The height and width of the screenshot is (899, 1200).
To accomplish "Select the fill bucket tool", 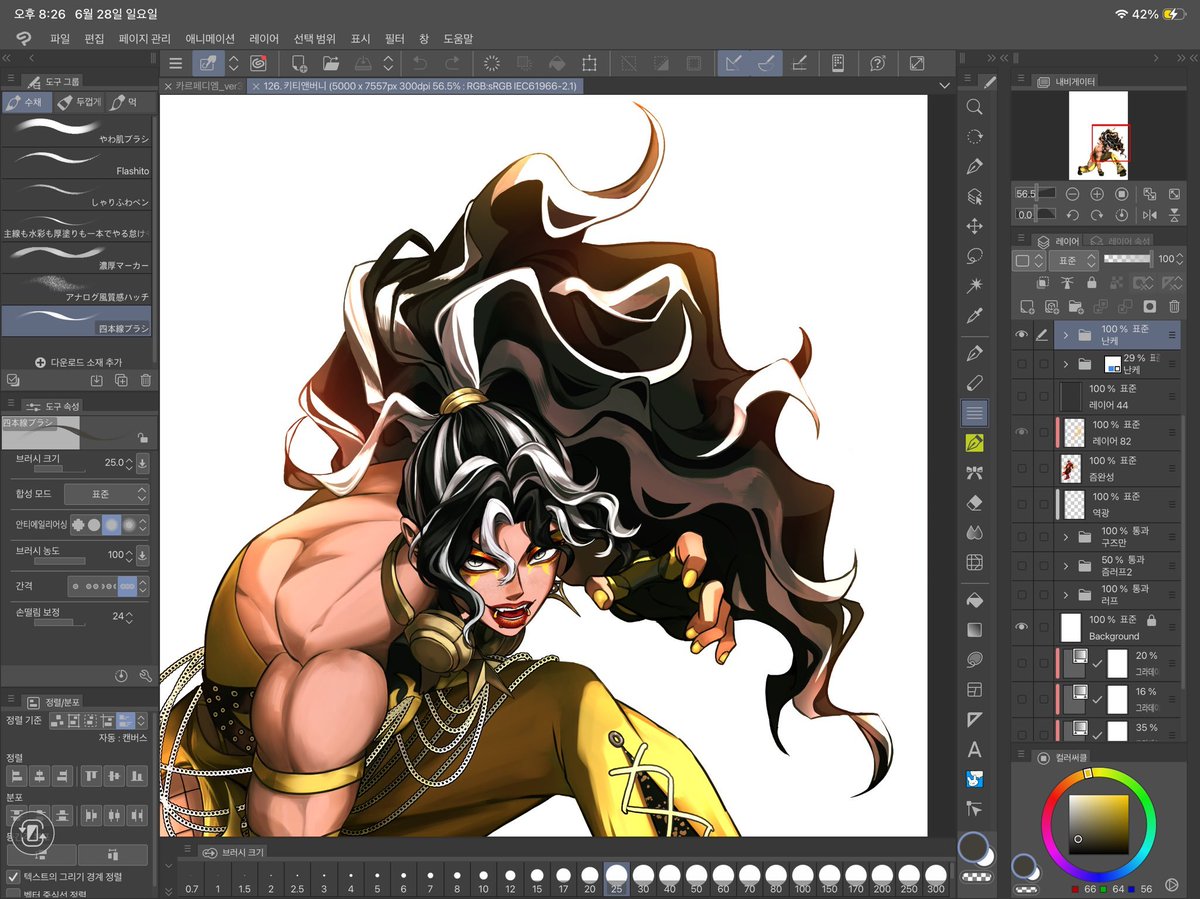I will 974,600.
